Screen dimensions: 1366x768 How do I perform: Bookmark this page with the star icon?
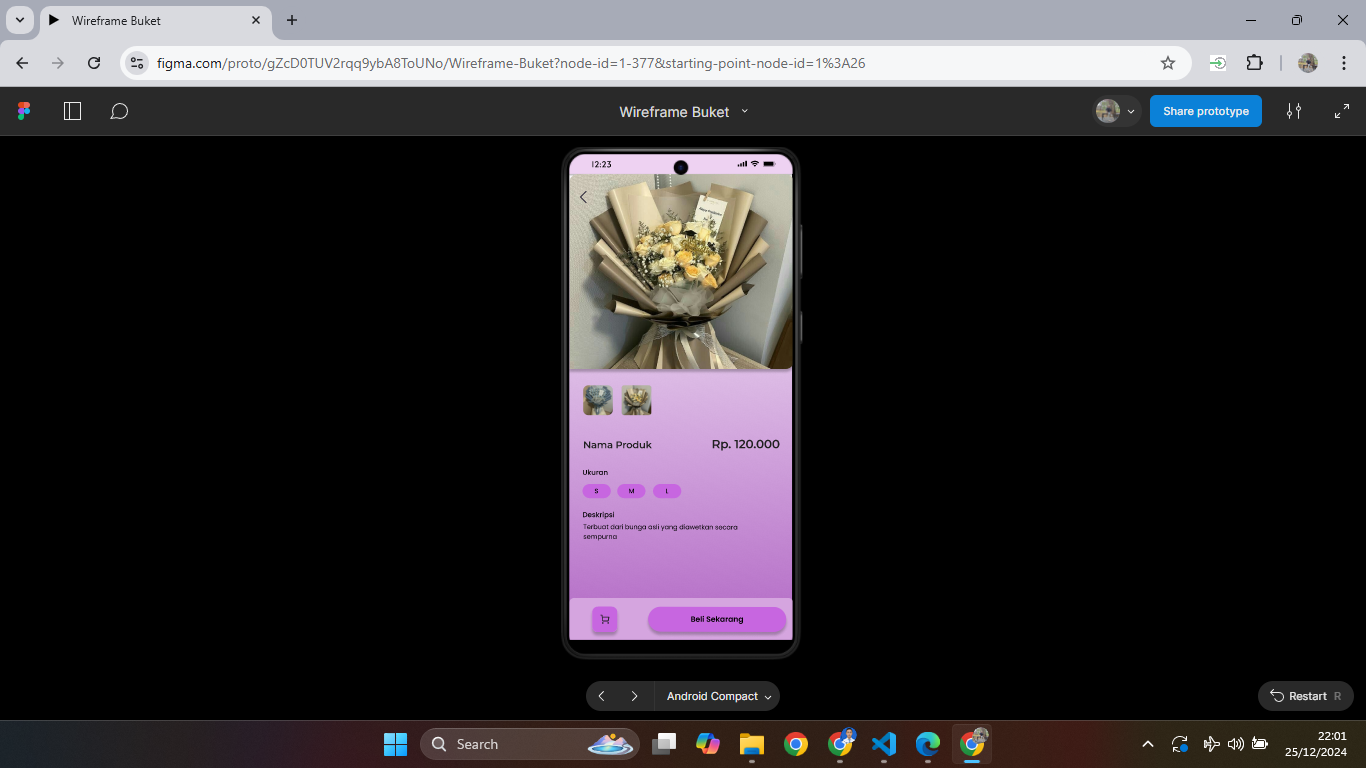pyautogui.click(x=1167, y=63)
